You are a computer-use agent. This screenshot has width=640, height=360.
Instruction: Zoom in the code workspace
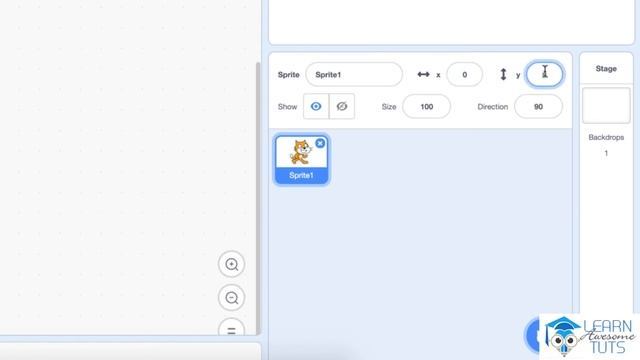(x=231, y=264)
